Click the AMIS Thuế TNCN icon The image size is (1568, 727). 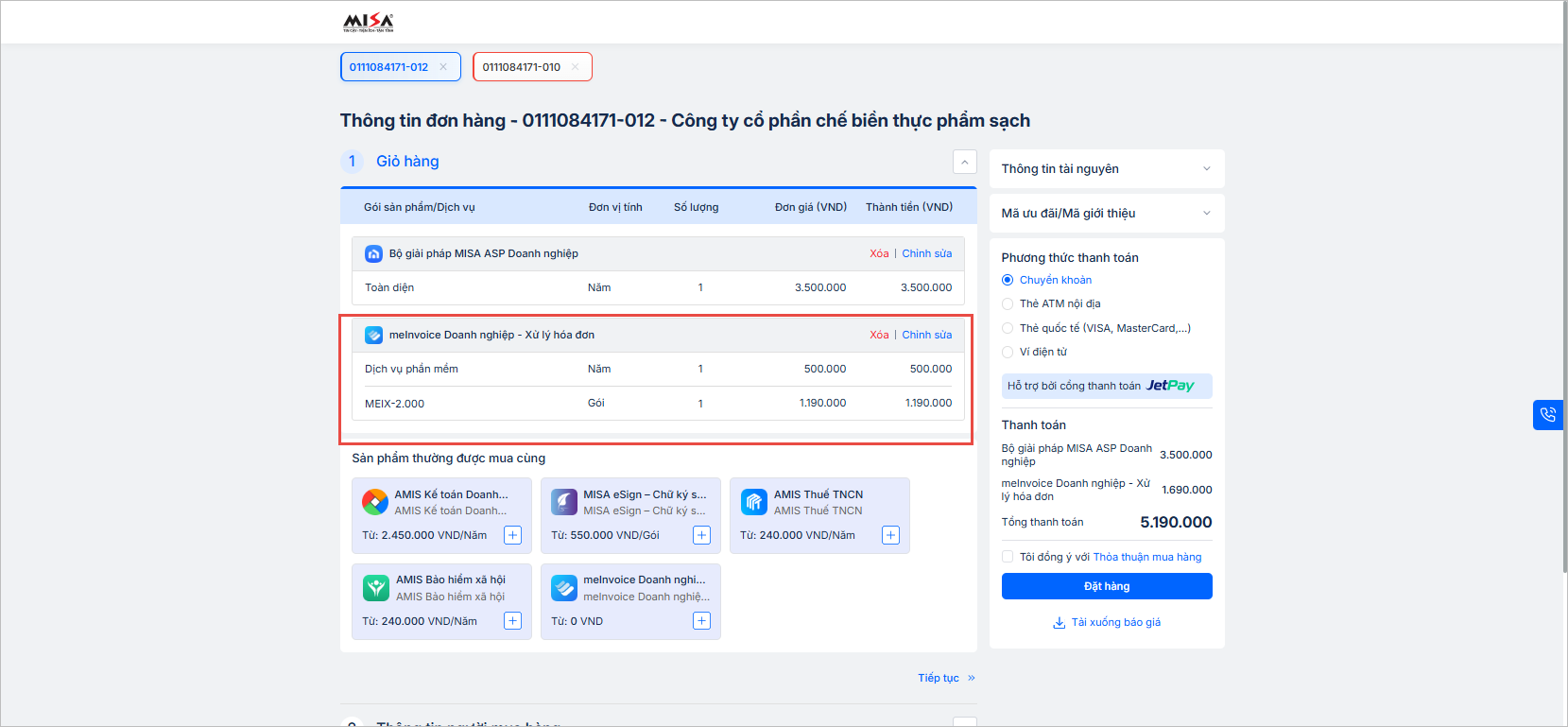tap(753, 502)
